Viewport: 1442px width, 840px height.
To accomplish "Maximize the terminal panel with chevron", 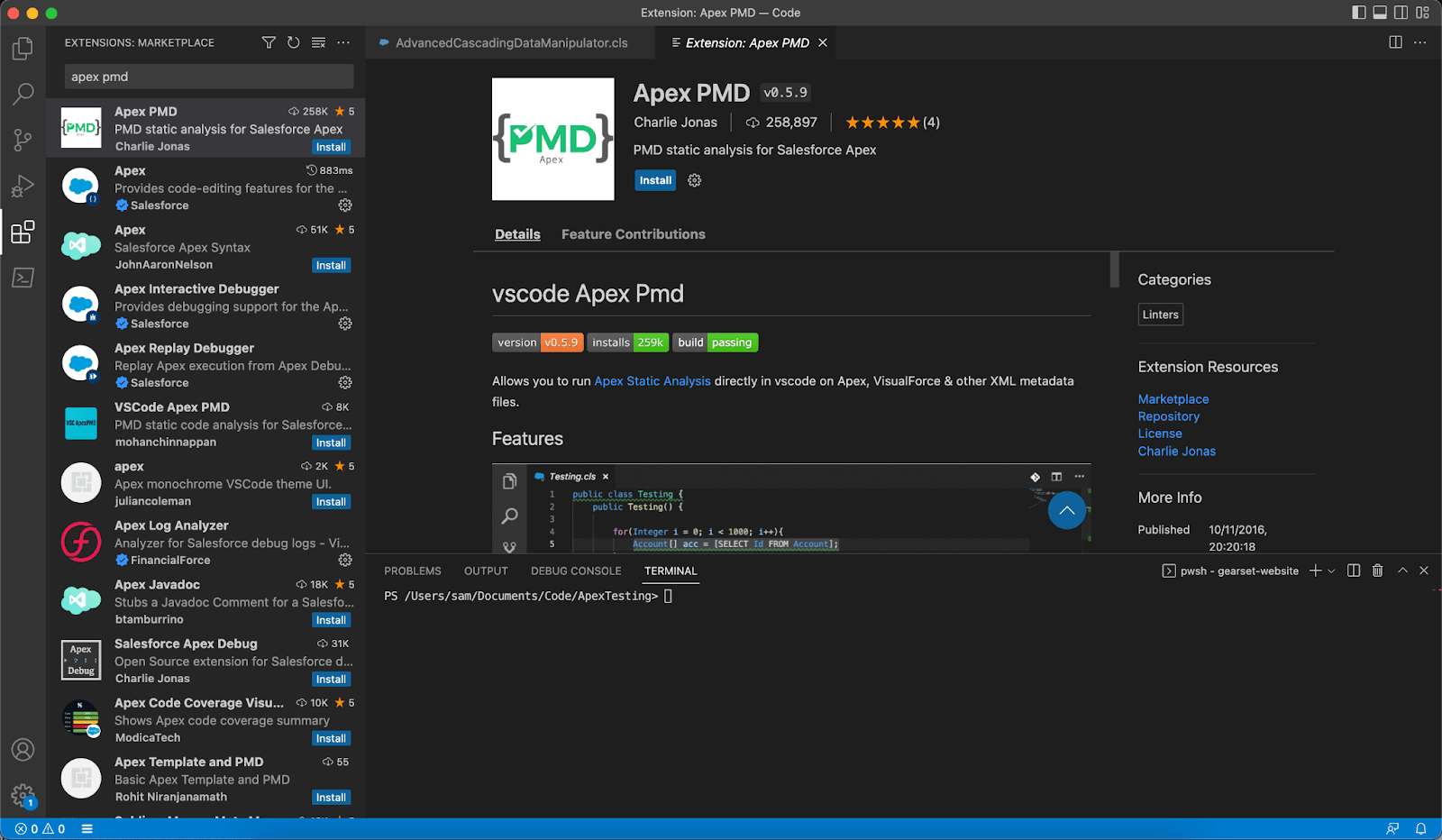I will [x=1402, y=571].
